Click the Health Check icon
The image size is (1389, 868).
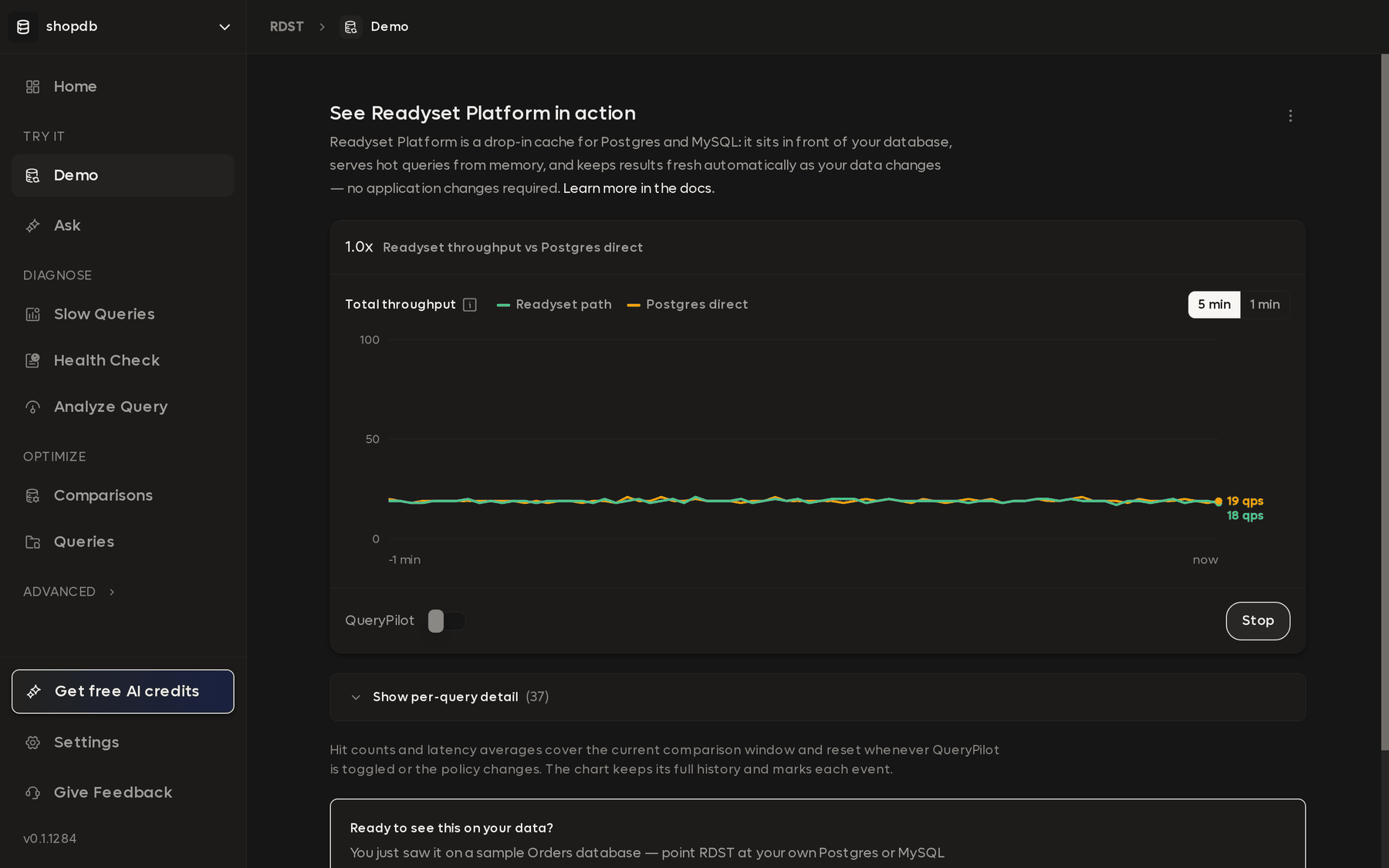coord(32,361)
